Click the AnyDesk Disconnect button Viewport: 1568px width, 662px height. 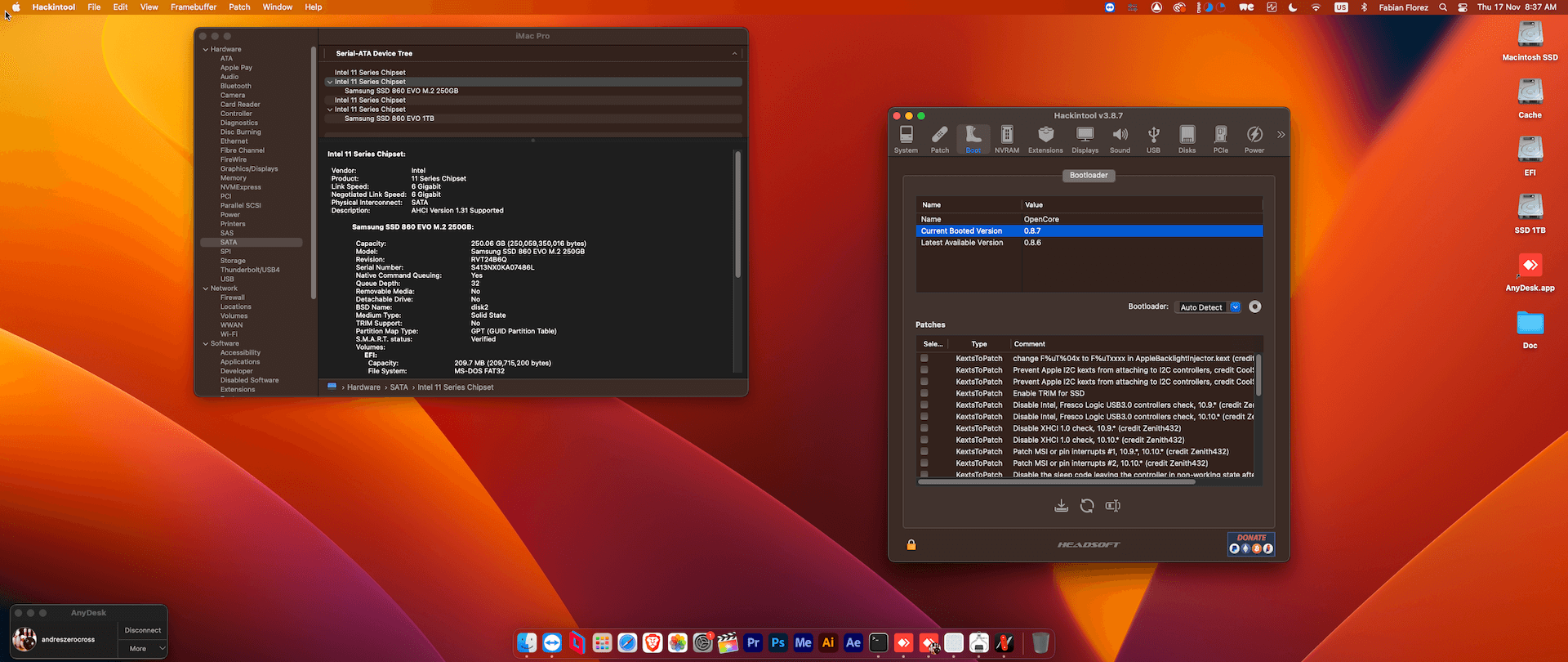pyautogui.click(x=143, y=631)
